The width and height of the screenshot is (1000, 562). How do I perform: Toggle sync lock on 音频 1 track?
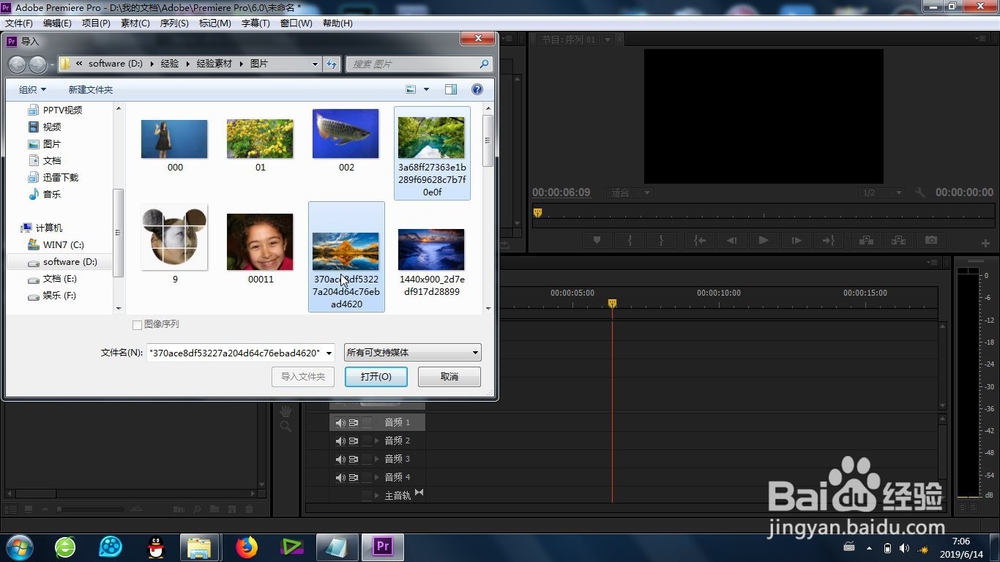pos(353,422)
